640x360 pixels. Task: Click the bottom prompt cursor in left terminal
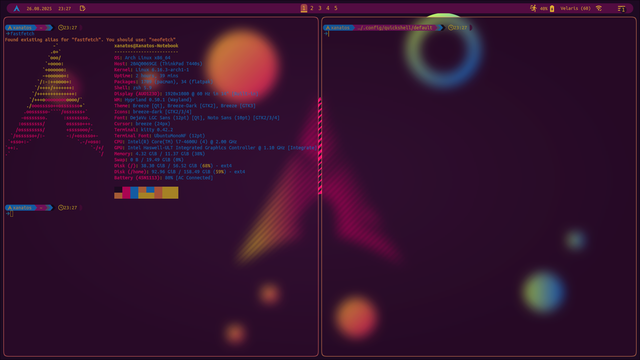point(11,214)
